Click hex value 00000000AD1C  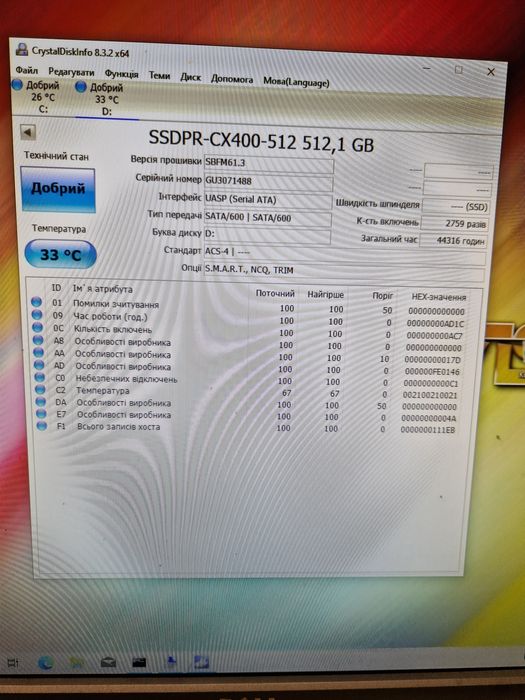435,324
